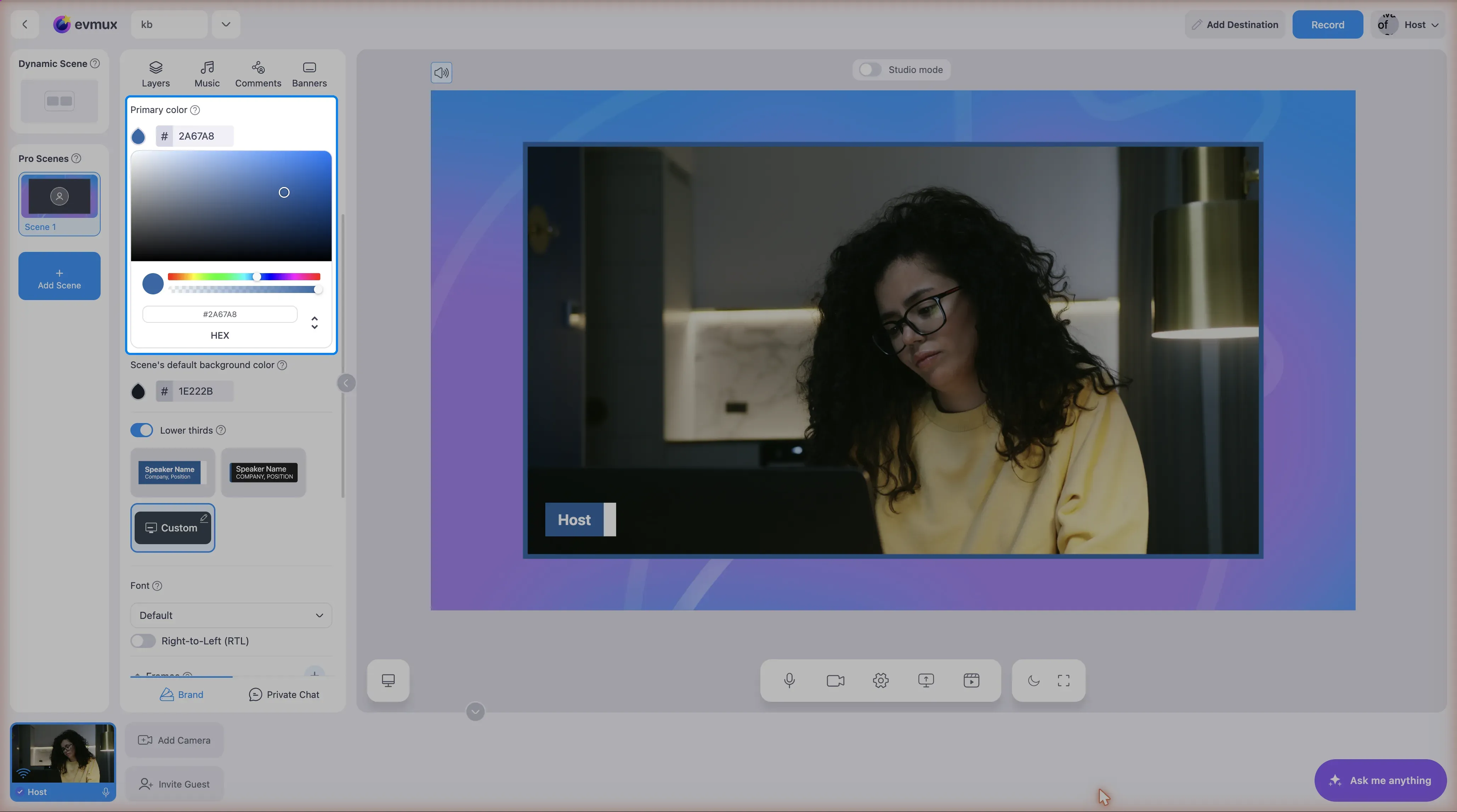Turn off Lower thirds toggle
Screen dimensions: 1457x812
[x=141, y=430]
